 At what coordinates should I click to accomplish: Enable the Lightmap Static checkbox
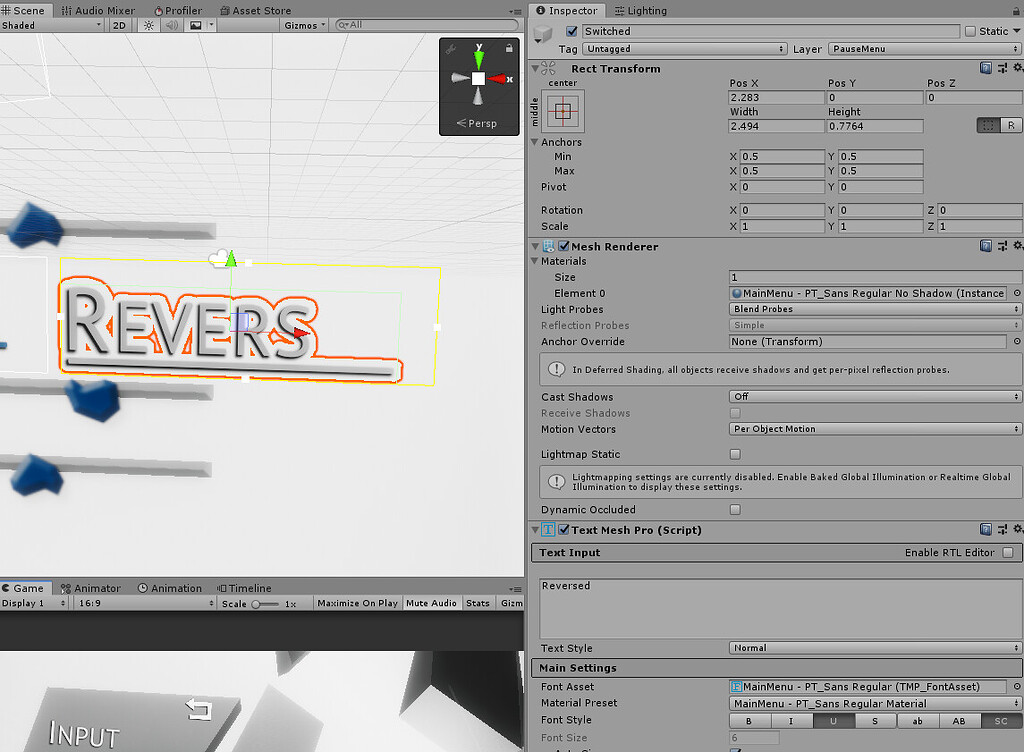pos(735,454)
